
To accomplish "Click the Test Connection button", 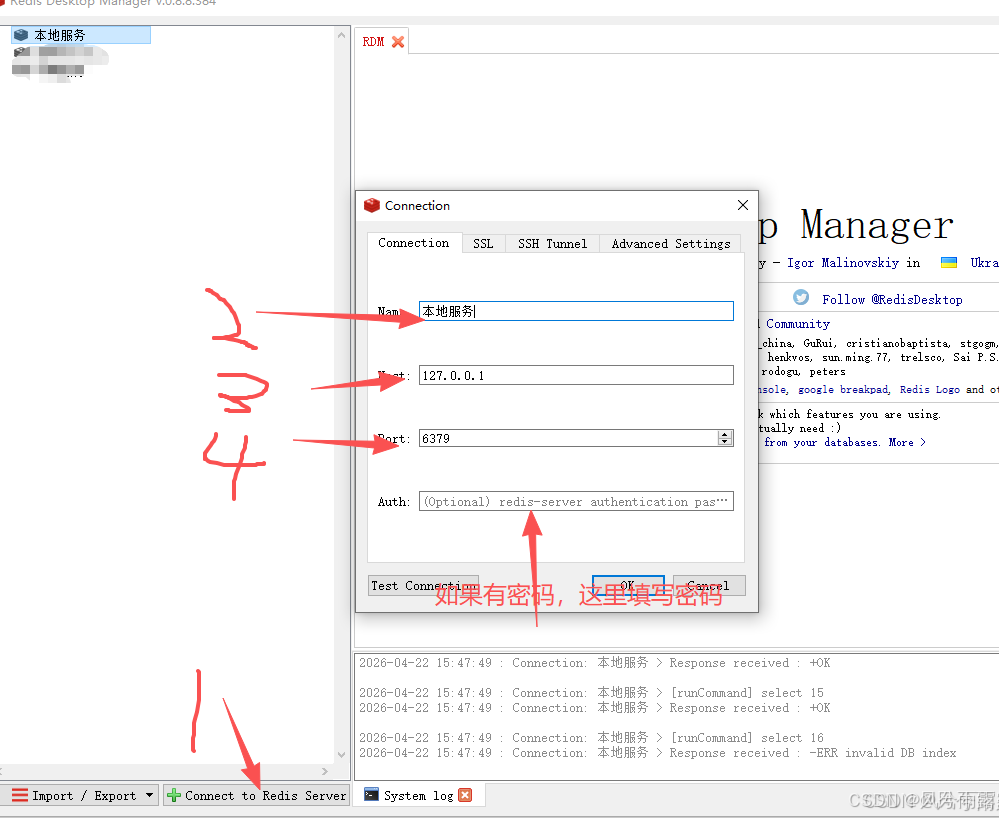I will [x=423, y=585].
